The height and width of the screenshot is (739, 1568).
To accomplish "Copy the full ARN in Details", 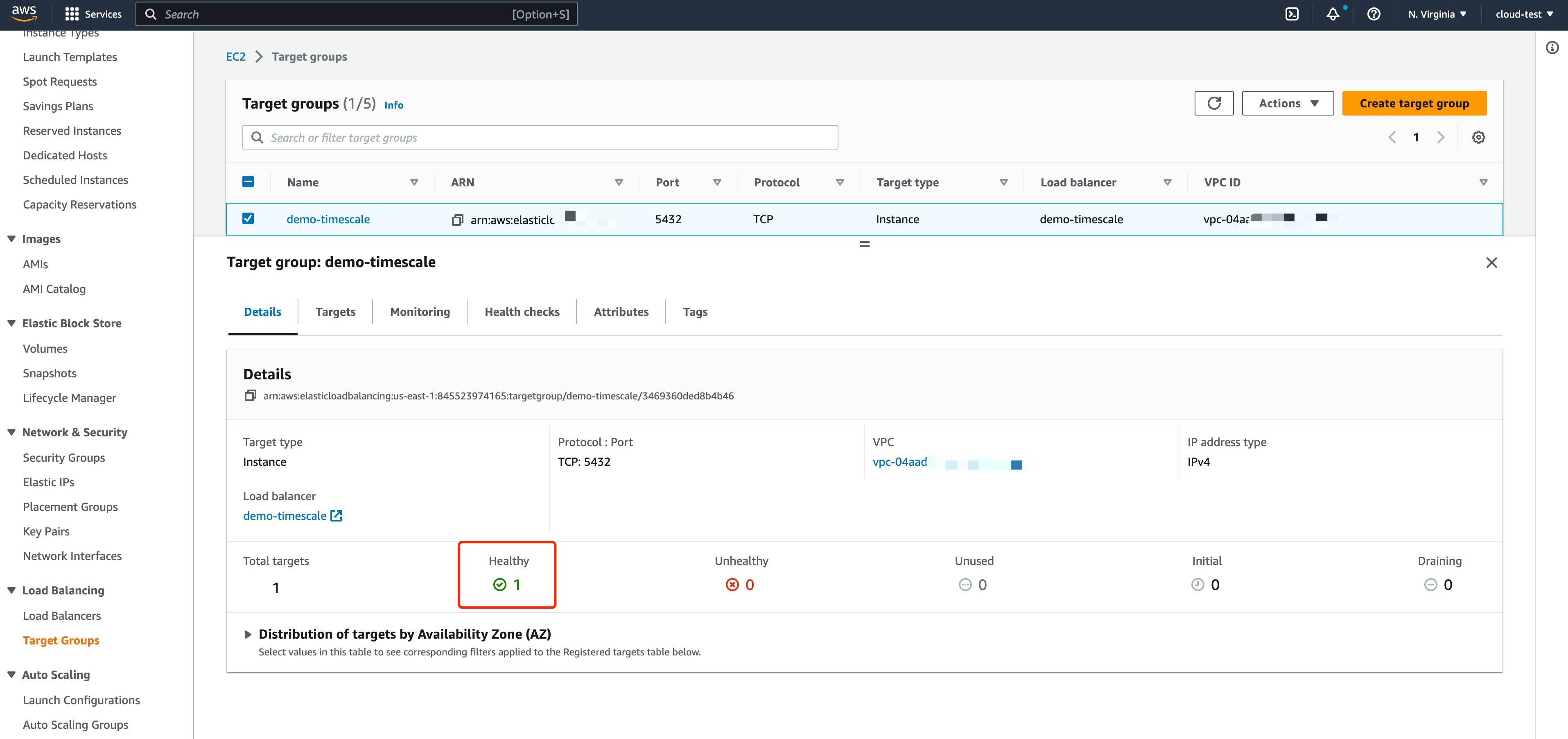I will (250, 396).
